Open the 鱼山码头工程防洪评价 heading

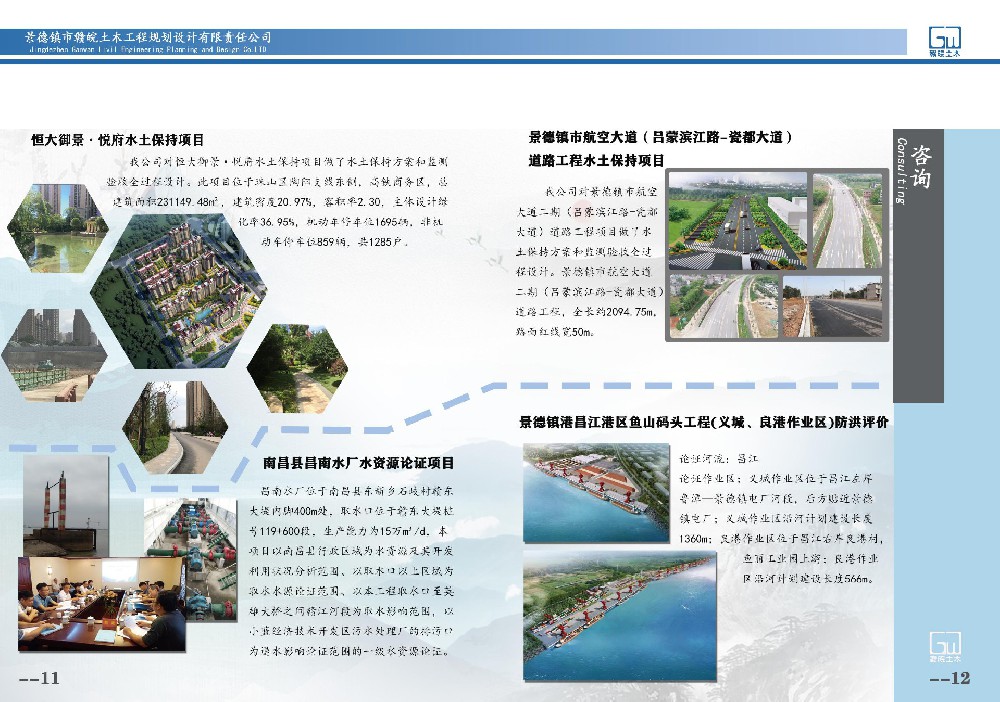pyautogui.click(x=703, y=422)
